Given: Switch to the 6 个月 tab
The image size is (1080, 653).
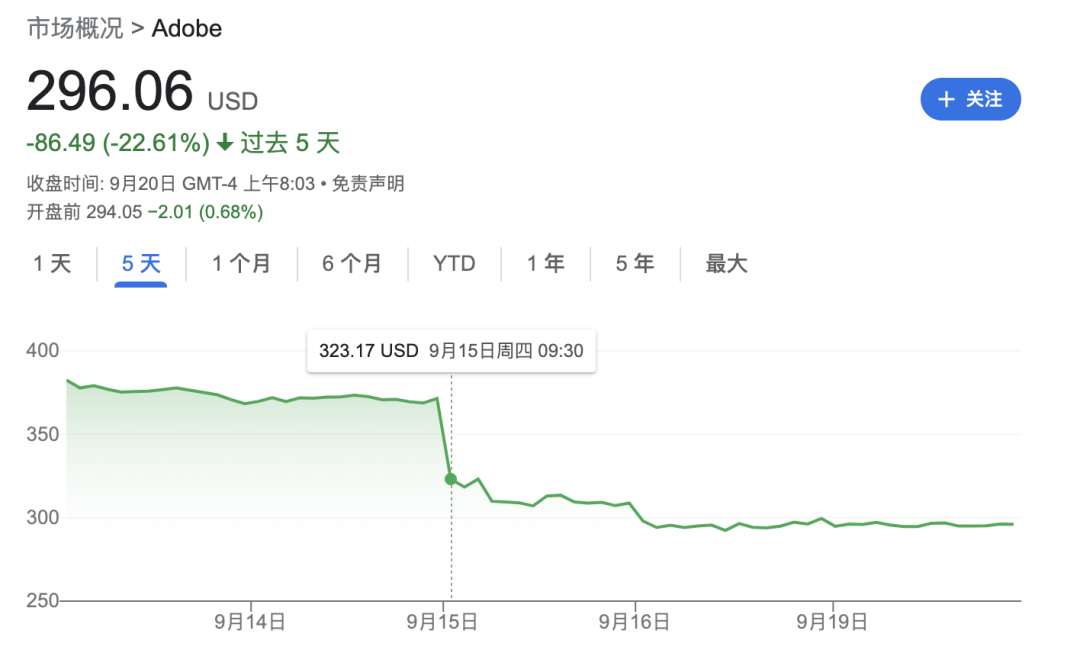Looking at the screenshot, I should point(352,263).
